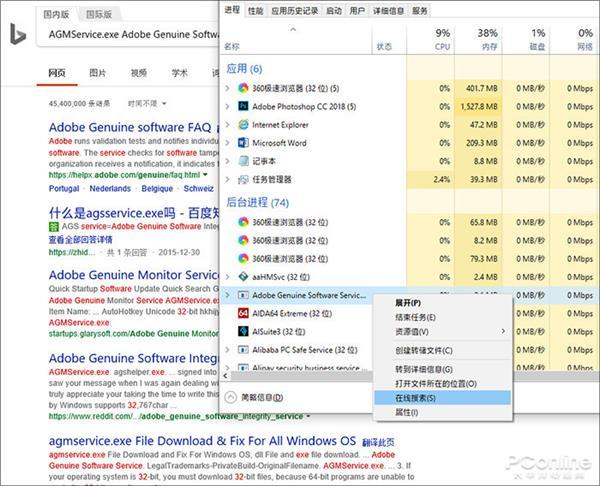Click the Bing logo icon

point(18,34)
